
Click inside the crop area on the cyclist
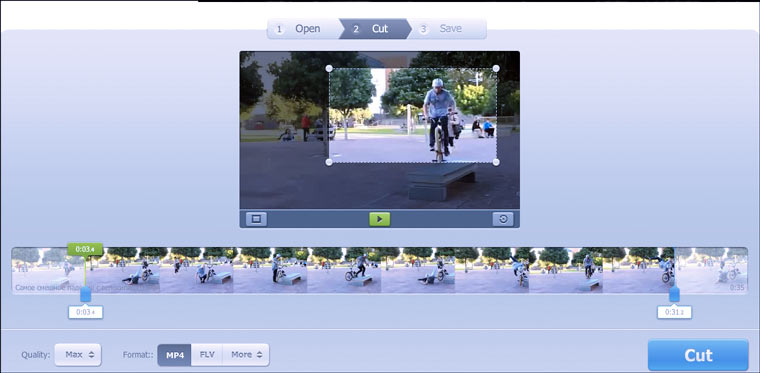[439, 119]
